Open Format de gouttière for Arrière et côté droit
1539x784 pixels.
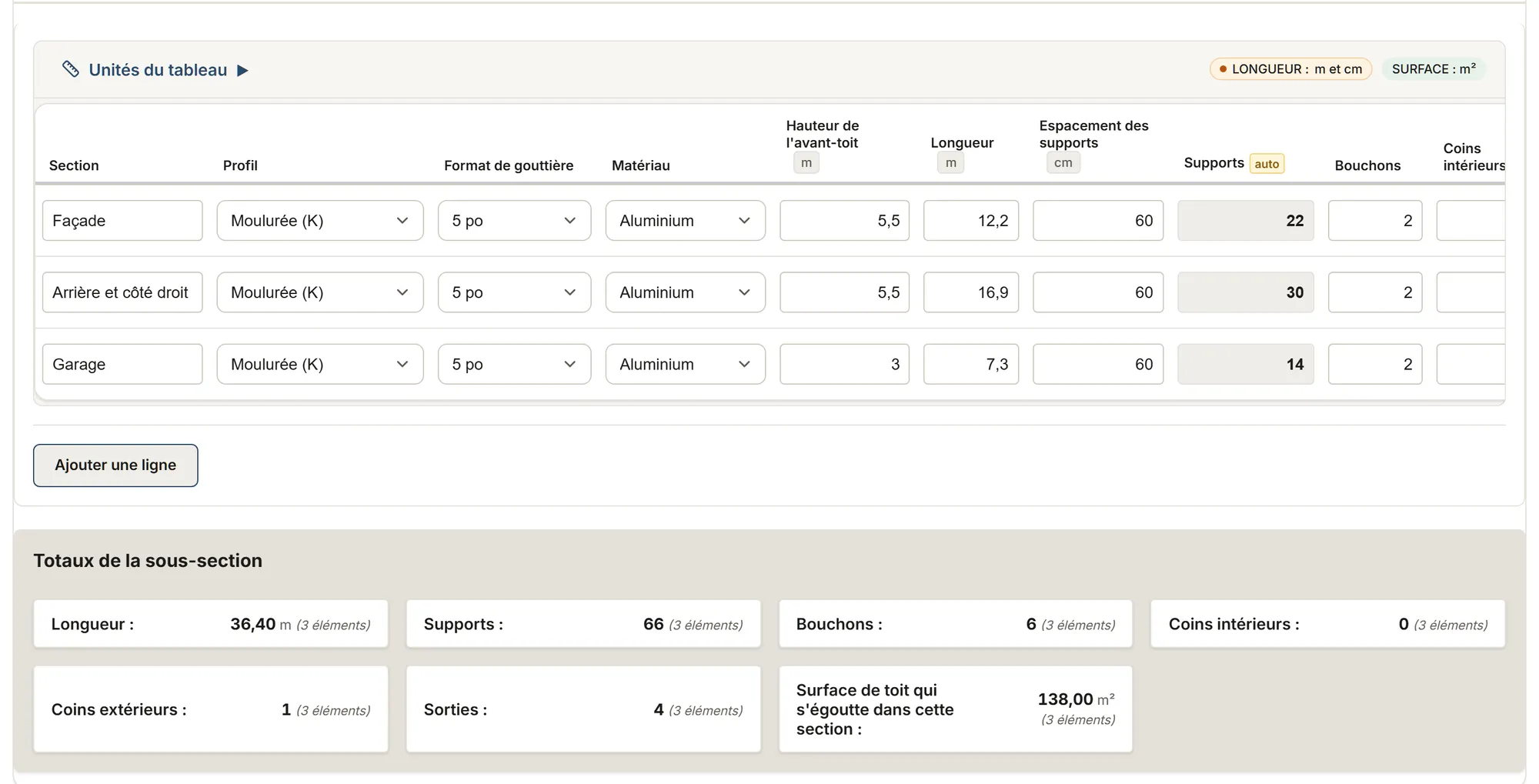pos(514,292)
